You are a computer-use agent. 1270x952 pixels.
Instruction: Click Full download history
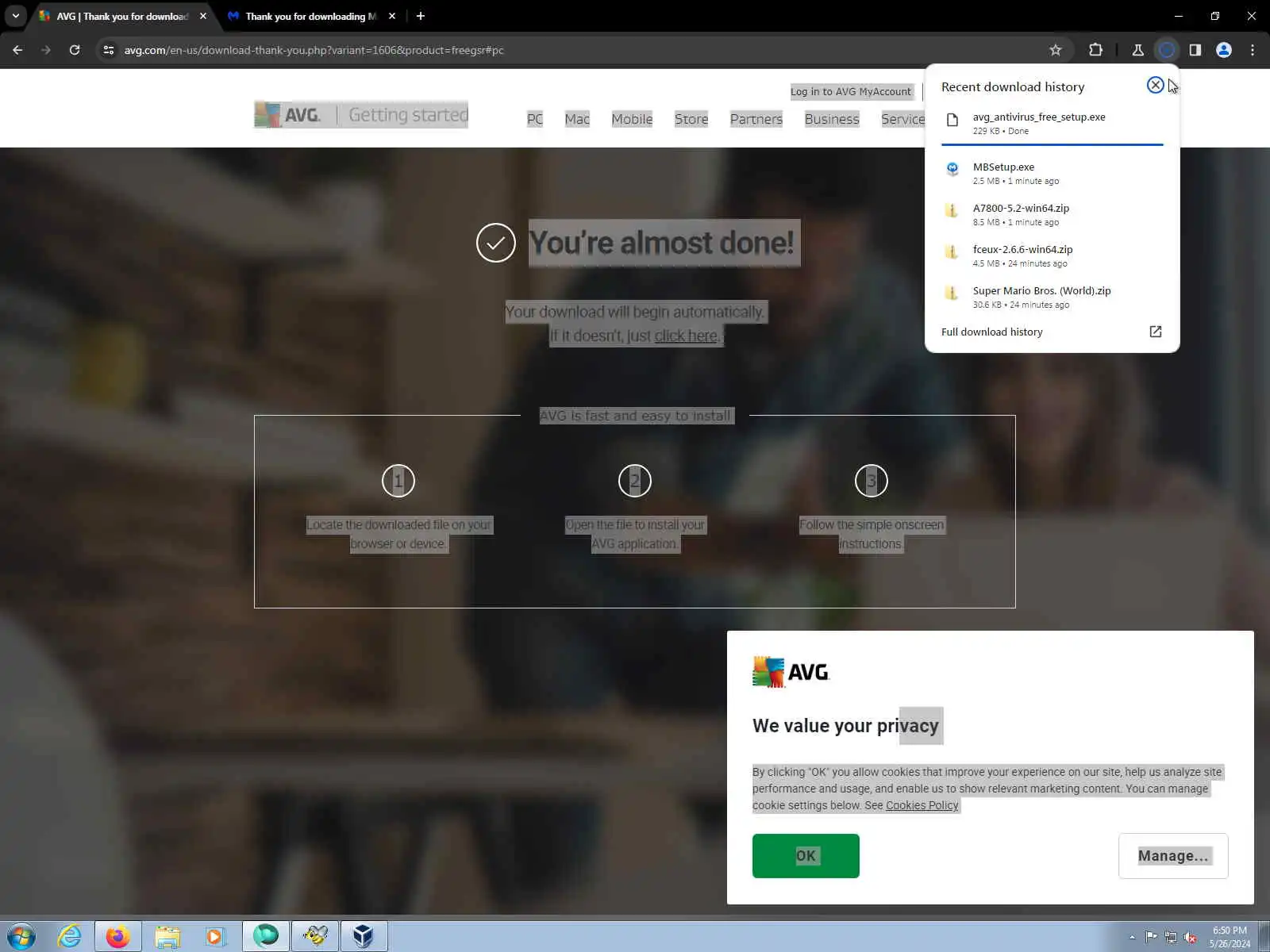(992, 332)
